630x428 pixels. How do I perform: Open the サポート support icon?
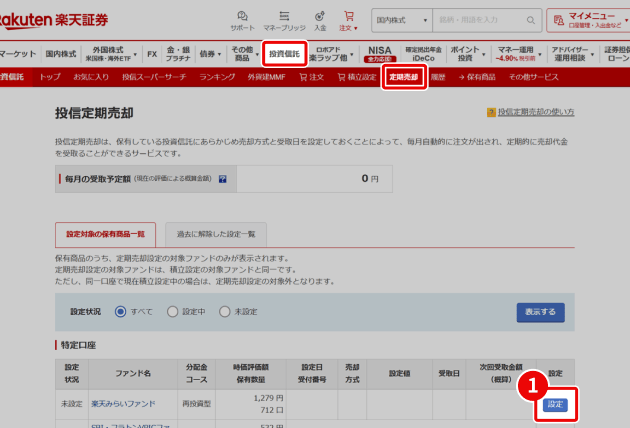click(x=242, y=20)
